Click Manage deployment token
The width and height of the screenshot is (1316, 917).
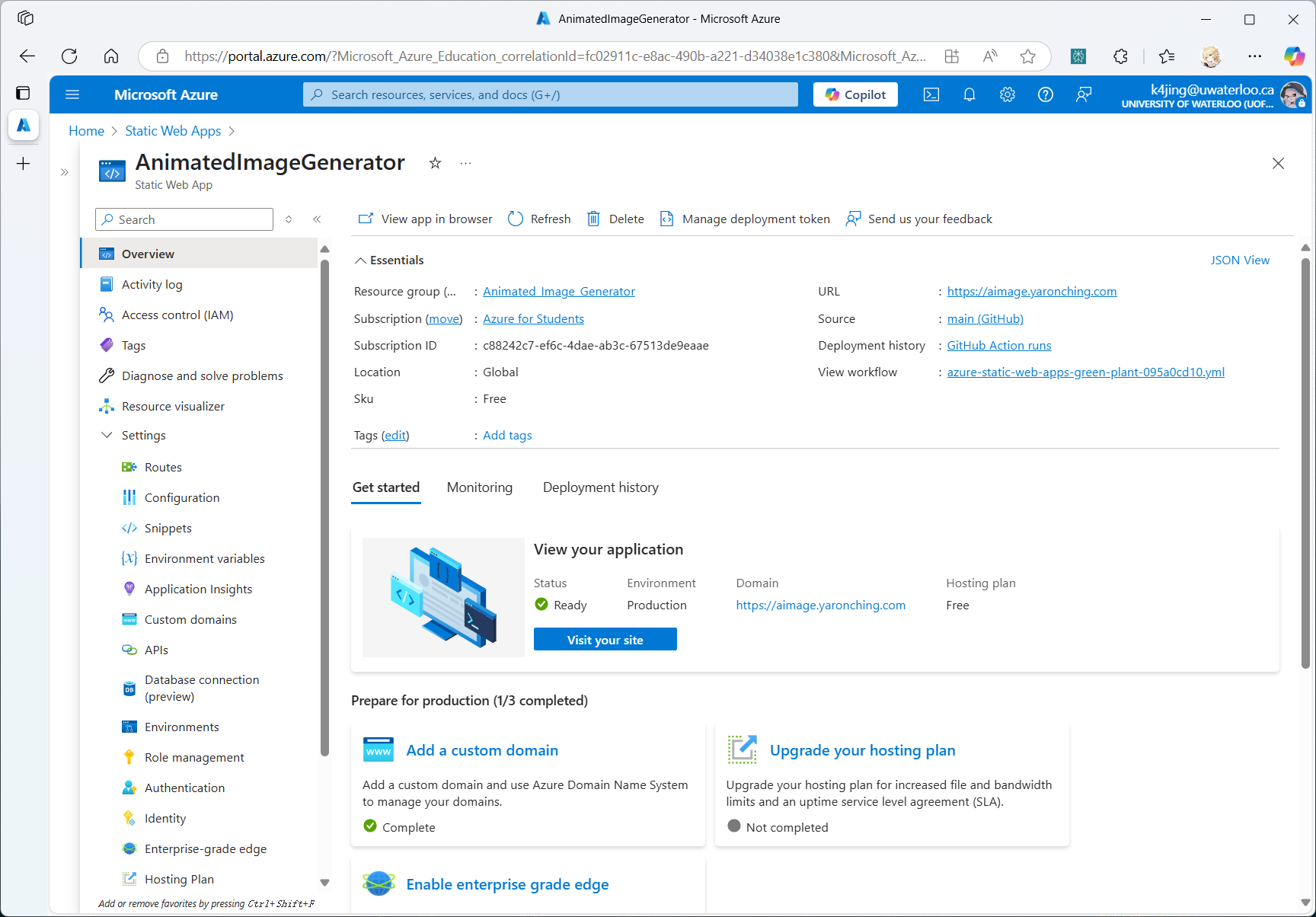(745, 219)
